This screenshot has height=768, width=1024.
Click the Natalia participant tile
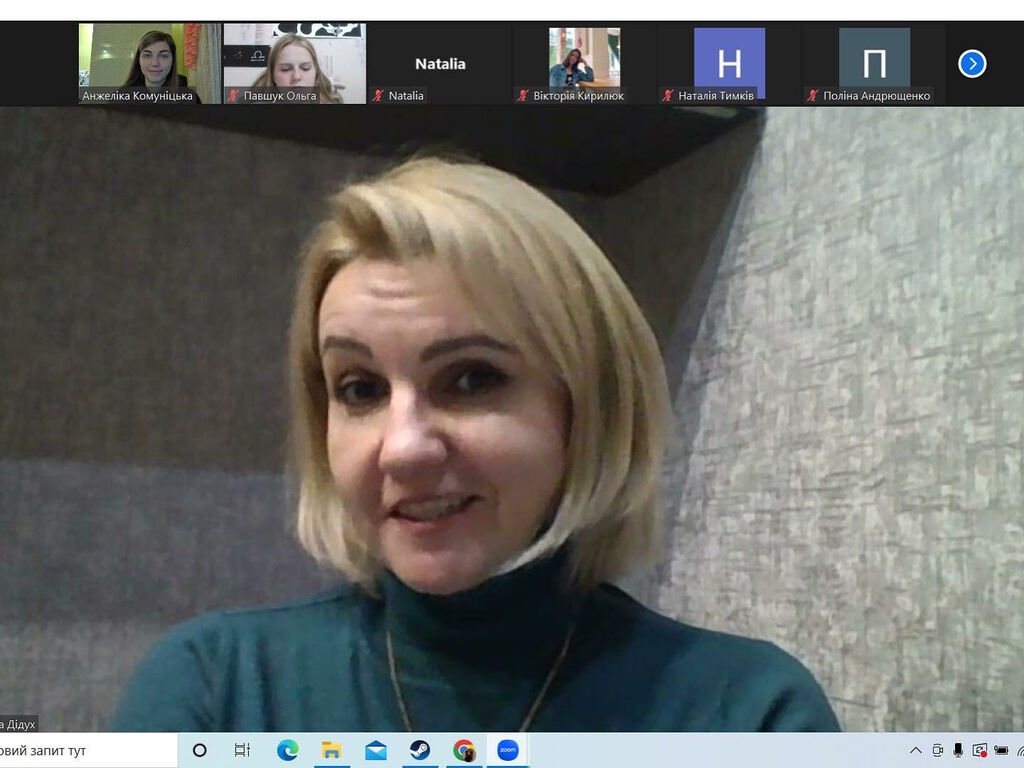[440, 64]
